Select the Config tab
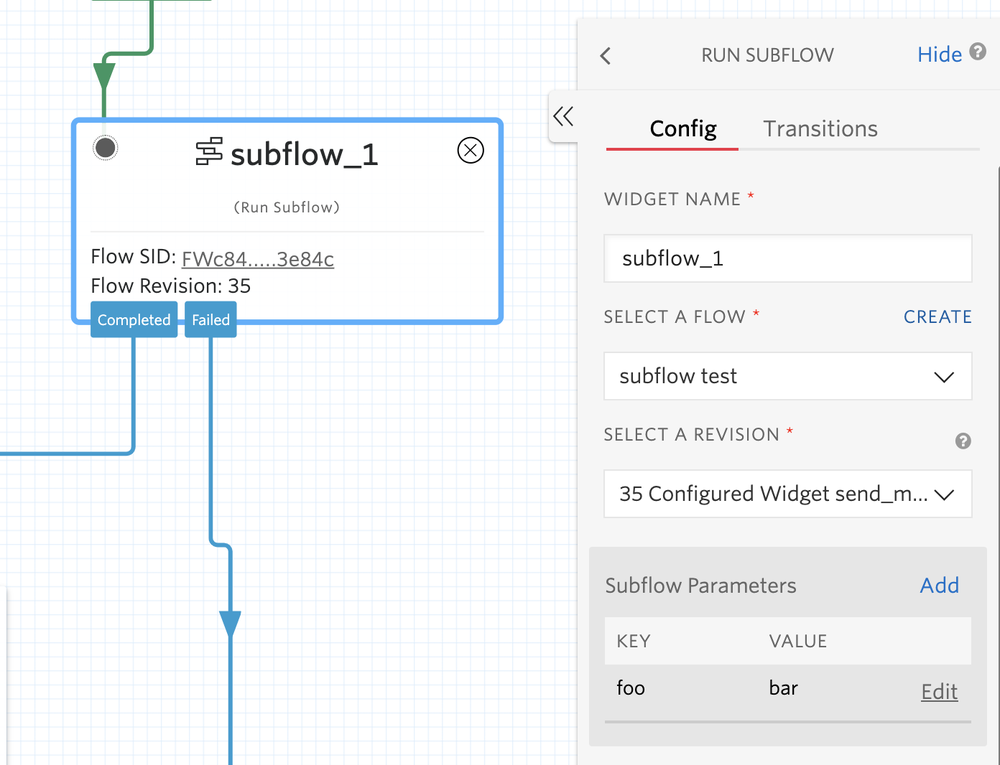Image resolution: width=1000 pixels, height=765 pixels. [x=684, y=128]
